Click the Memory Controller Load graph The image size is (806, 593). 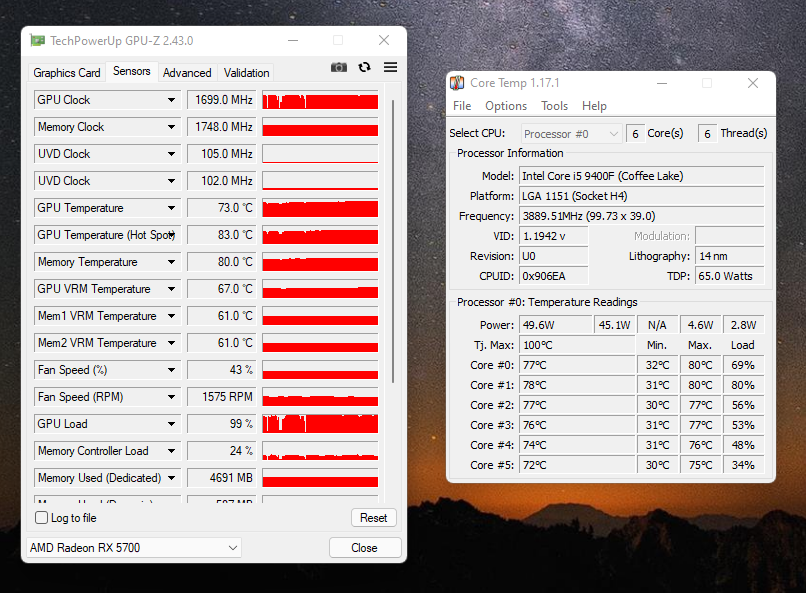320,451
